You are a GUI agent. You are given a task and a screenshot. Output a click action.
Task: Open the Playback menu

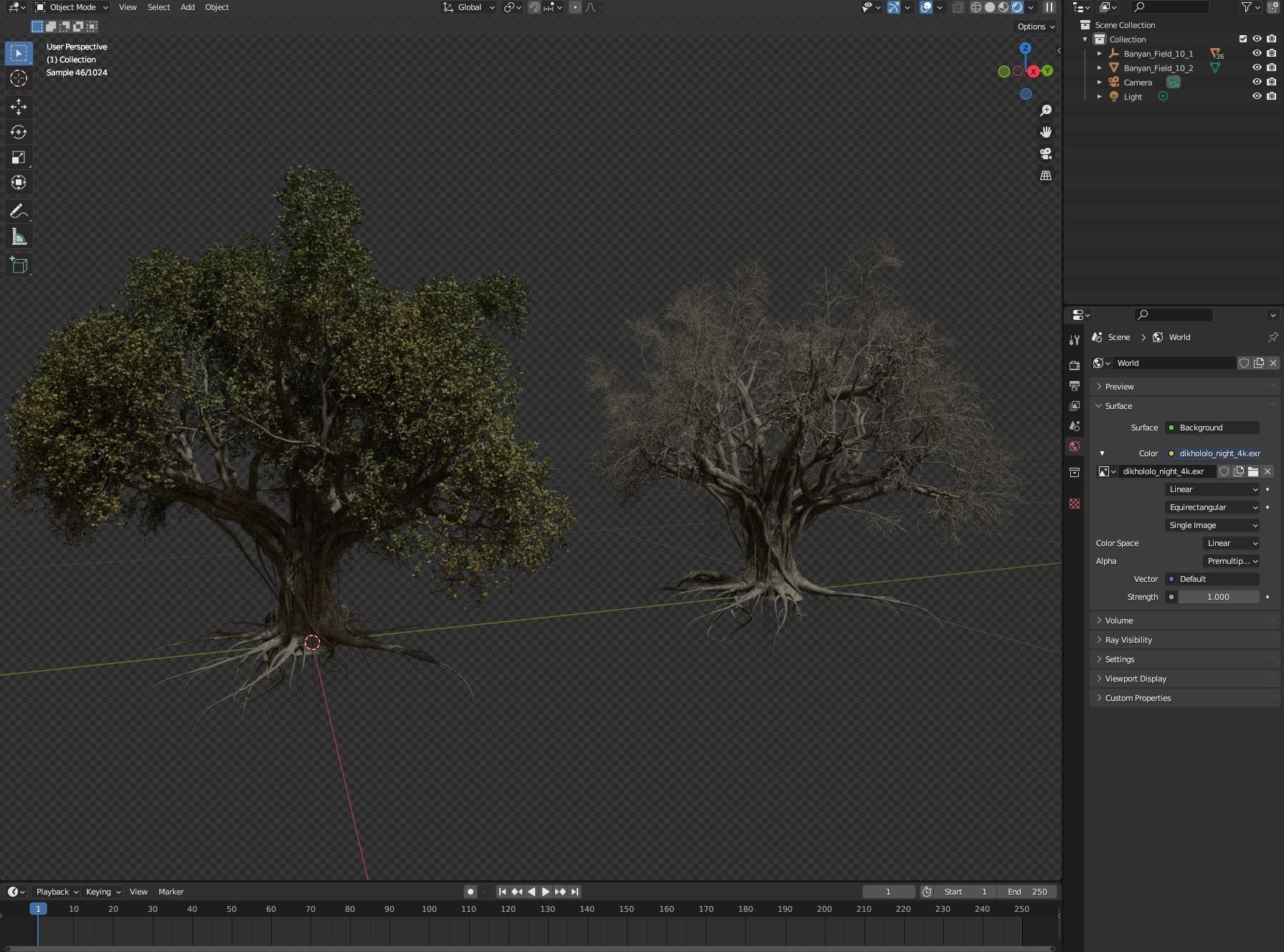[x=57, y=892]
